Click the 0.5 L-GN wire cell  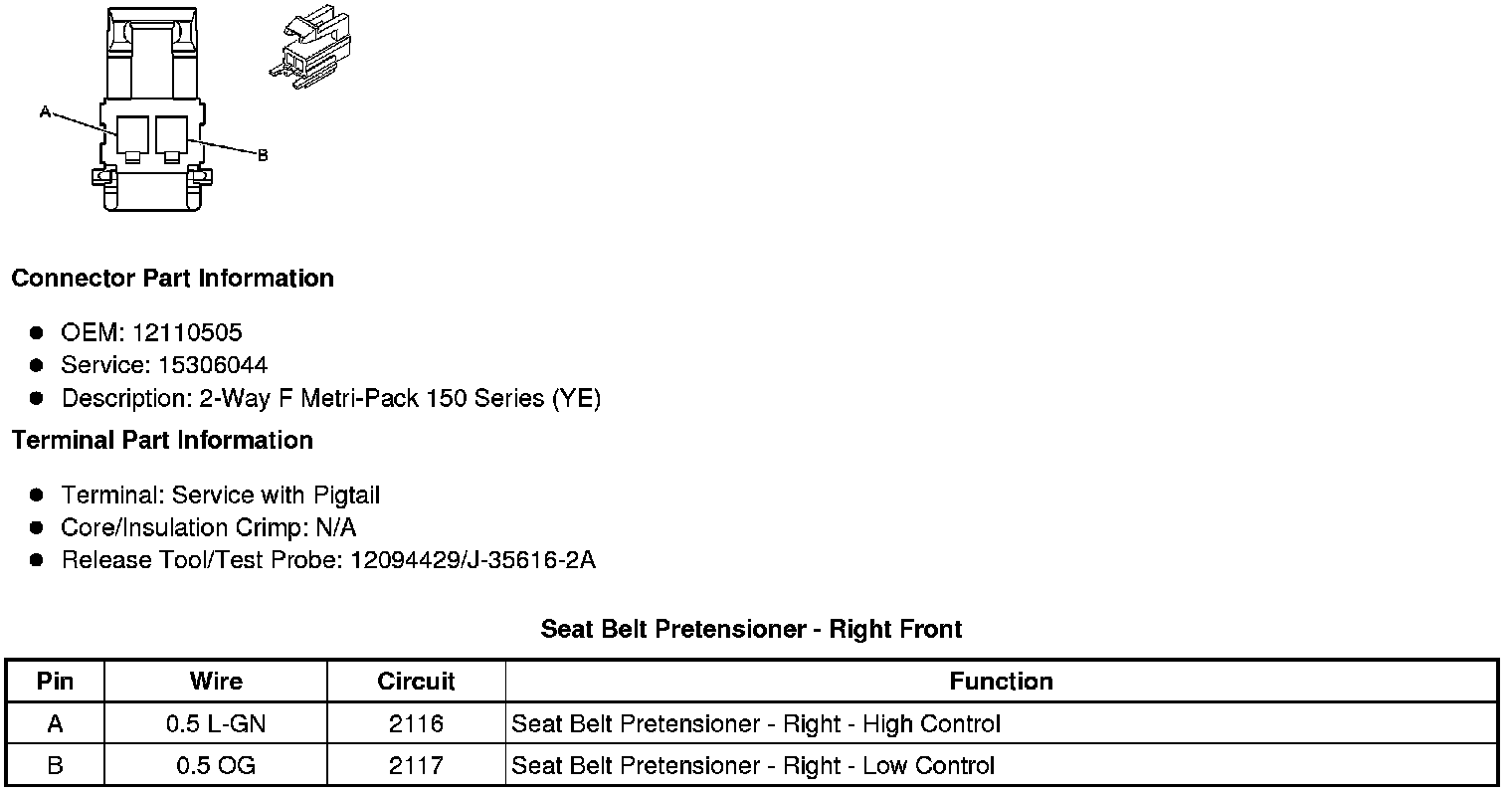tap(216, 724)
